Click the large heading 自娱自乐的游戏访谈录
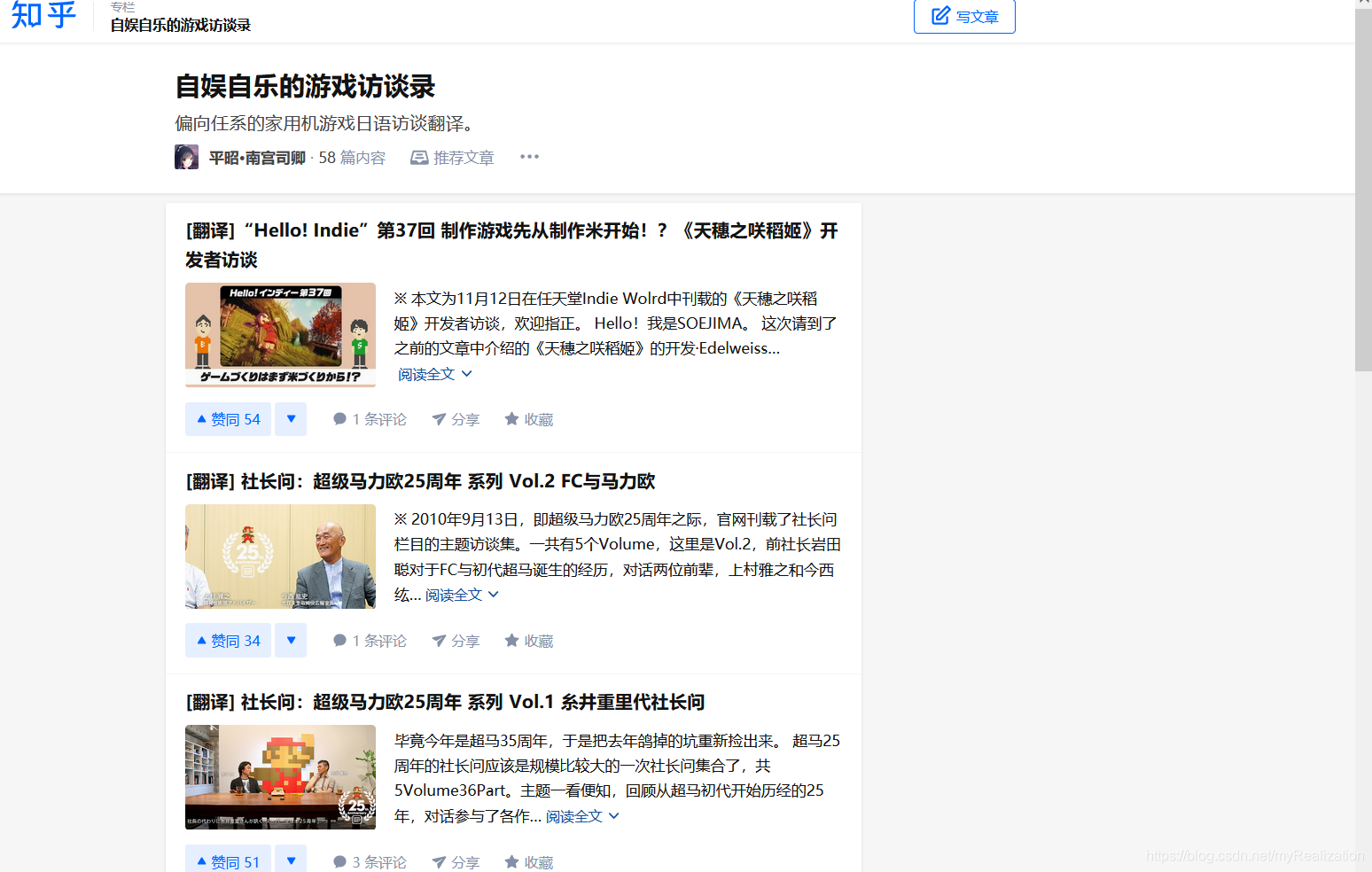The image size is (1372, 872). [305, 86]
